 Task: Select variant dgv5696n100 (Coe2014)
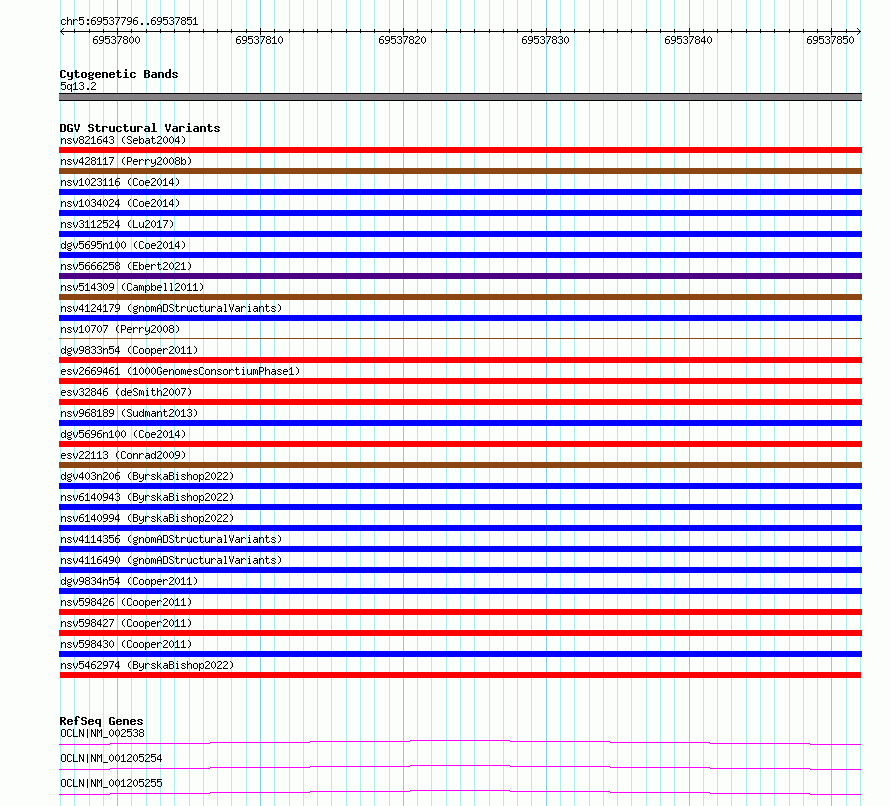coord(123,434)
